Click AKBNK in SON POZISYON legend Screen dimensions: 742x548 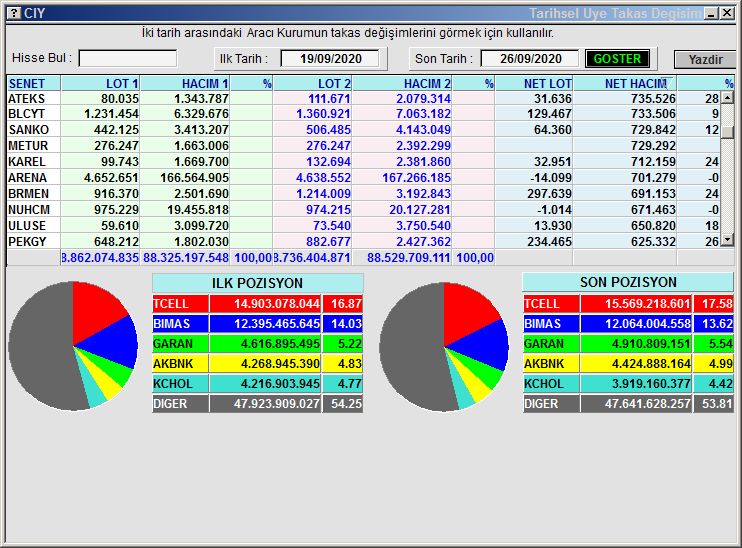(x=551, y=364)
